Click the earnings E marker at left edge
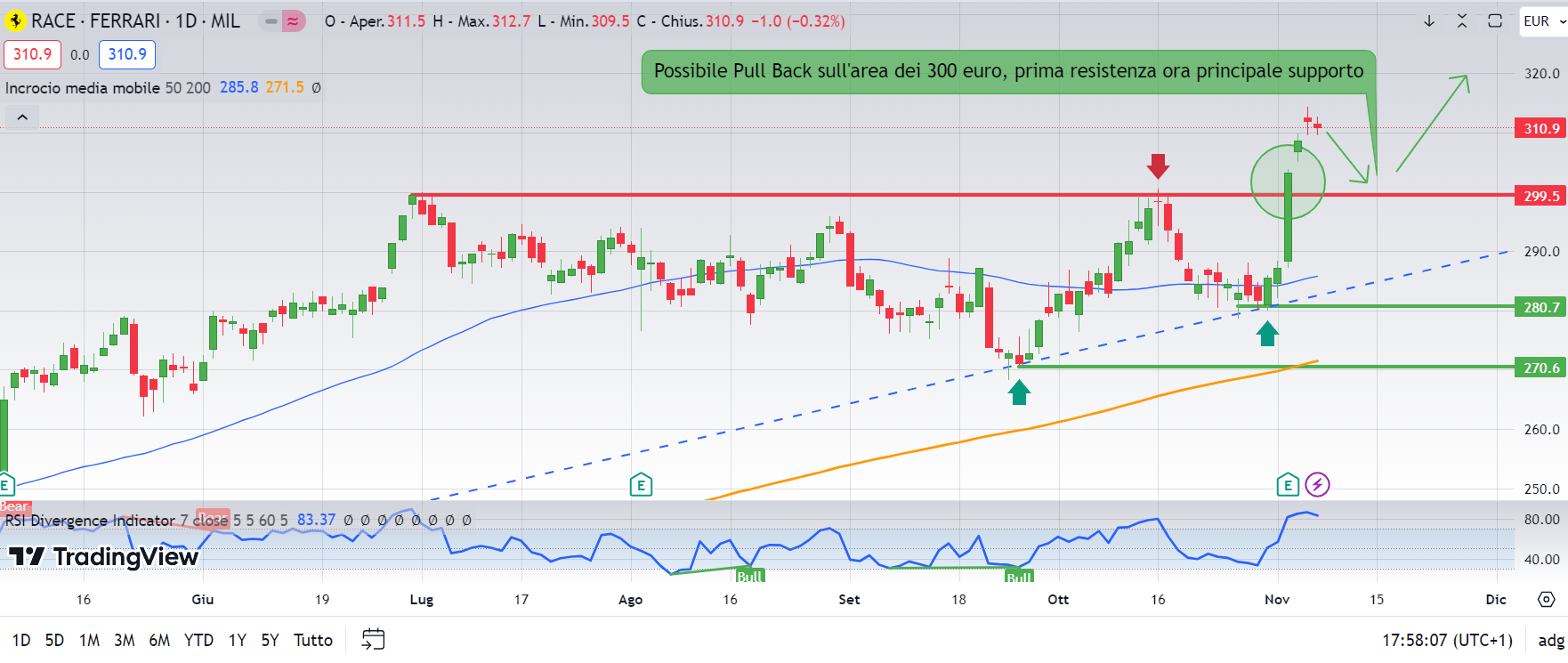The width and height of the screenshot is (1568, 663). (5, 485)
